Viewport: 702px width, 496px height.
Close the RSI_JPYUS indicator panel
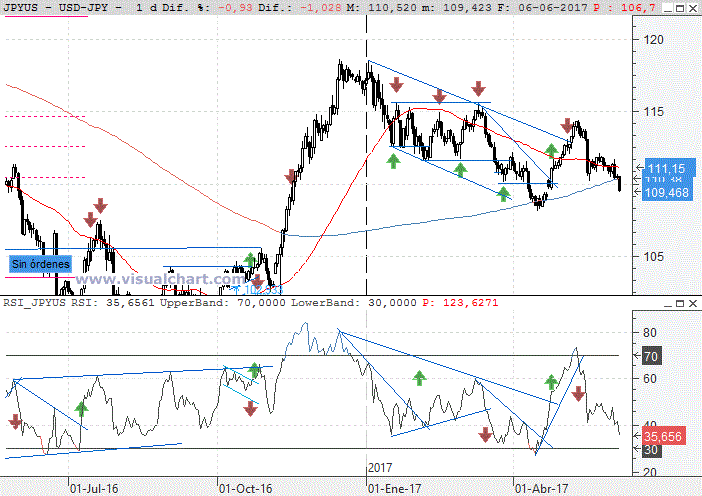(692, 304)
